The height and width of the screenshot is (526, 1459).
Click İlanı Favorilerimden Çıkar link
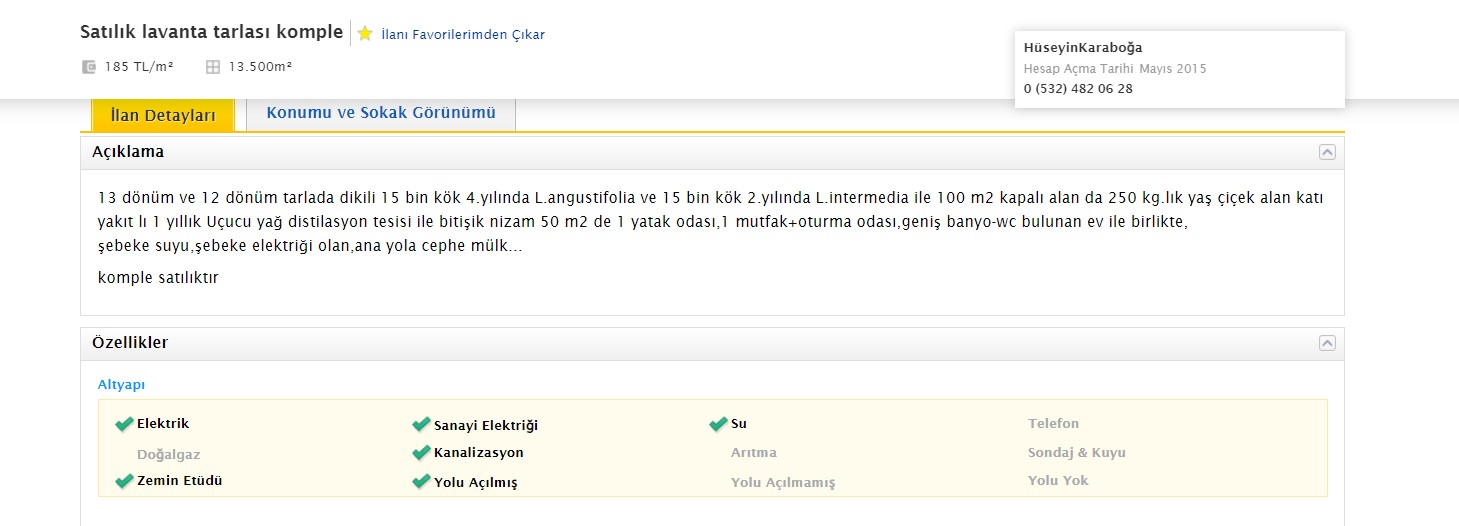(463, 35)
